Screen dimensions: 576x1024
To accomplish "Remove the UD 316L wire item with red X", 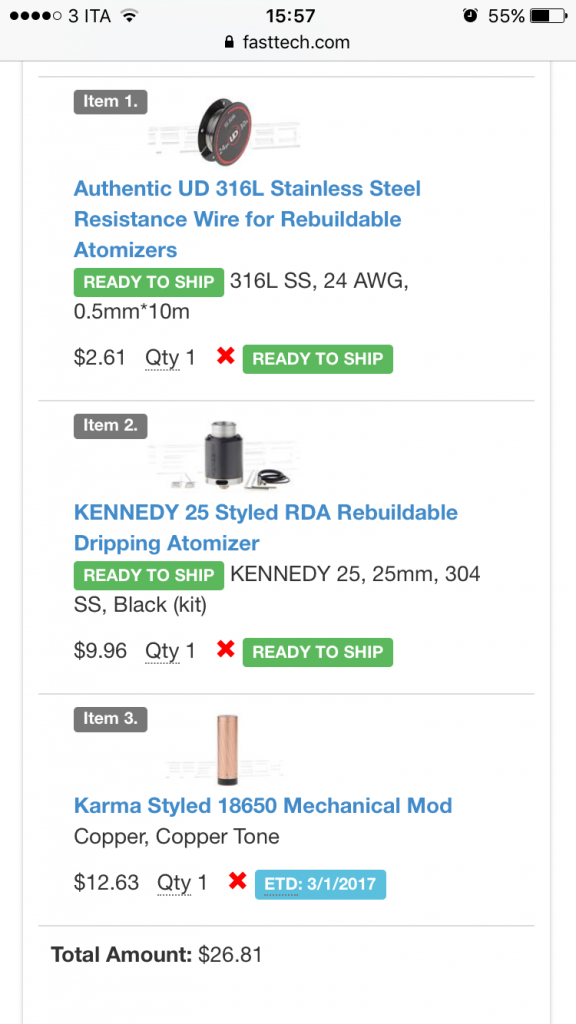I will [x=225, y=357].
